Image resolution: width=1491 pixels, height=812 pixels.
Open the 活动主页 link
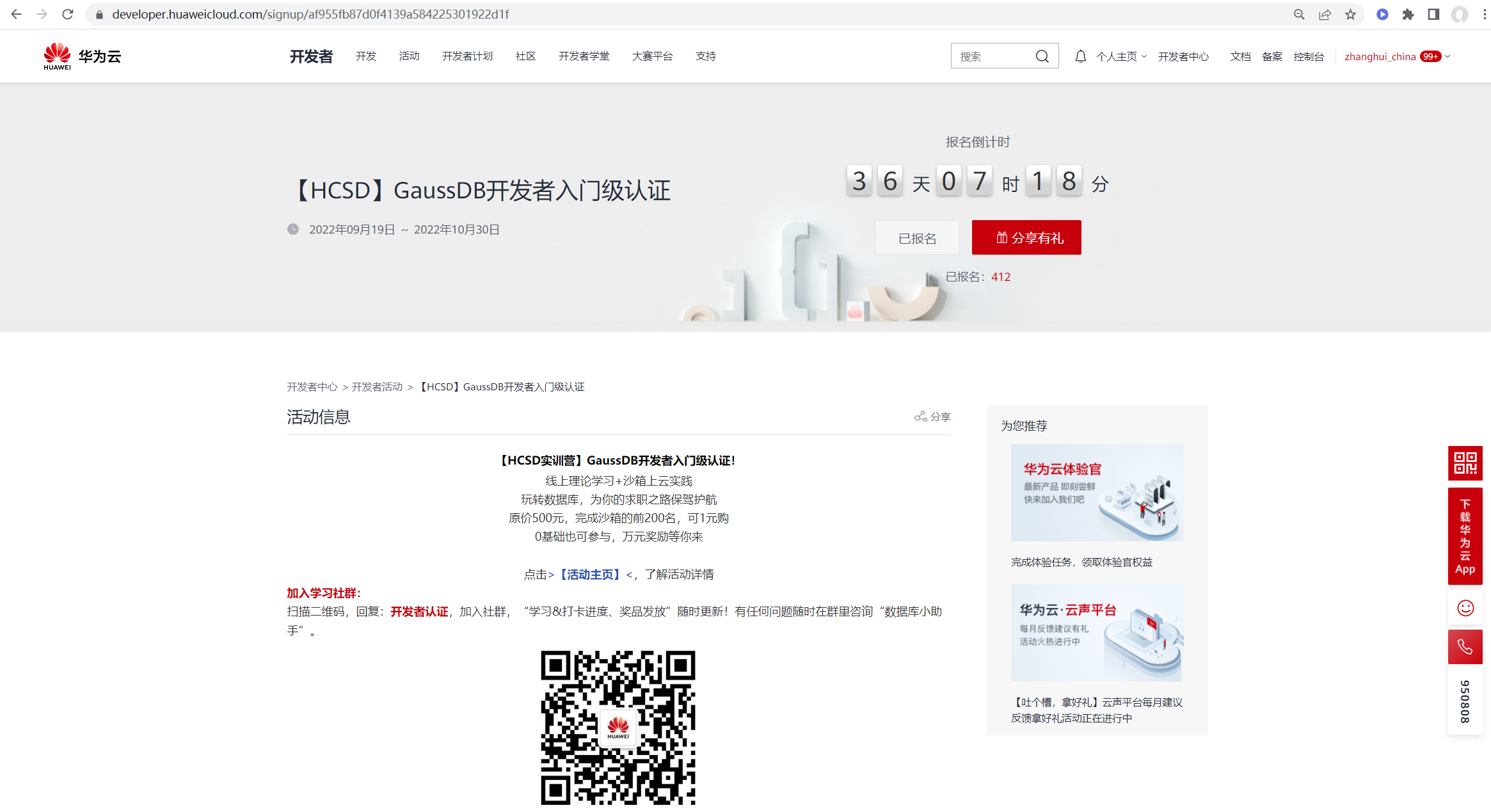589,574
